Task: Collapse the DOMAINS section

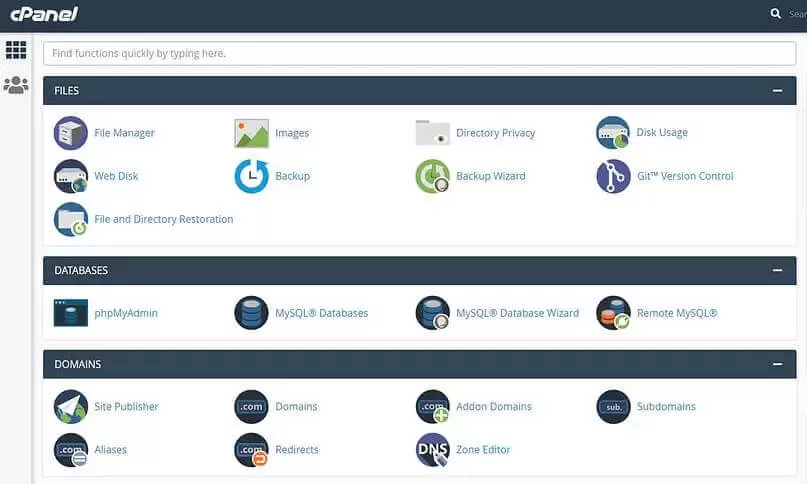Action: pos(777,364)
